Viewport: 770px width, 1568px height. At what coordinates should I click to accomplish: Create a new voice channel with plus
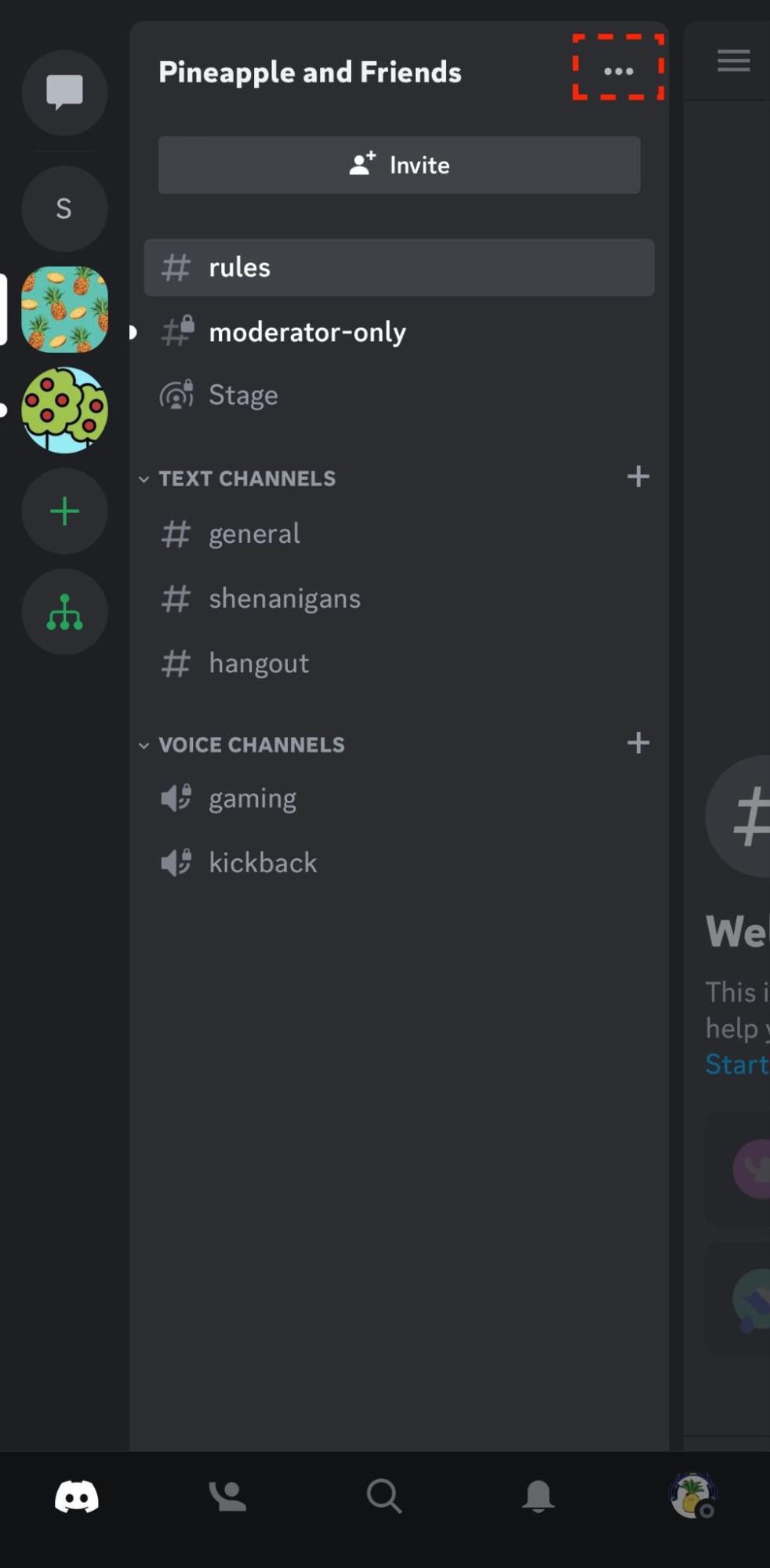pyautogui.click(x=638, y=743)
